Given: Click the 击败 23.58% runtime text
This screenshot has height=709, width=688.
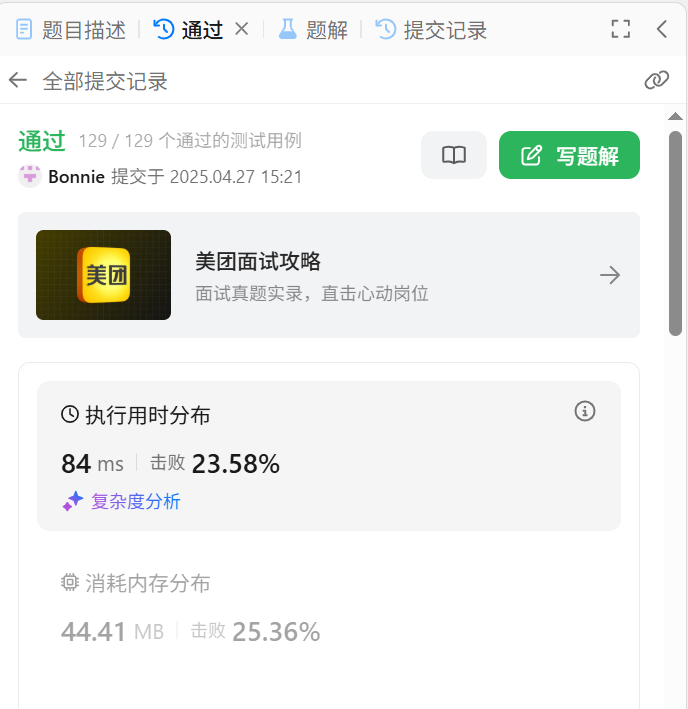Looking at the screenshot, I should click(215, 463).
